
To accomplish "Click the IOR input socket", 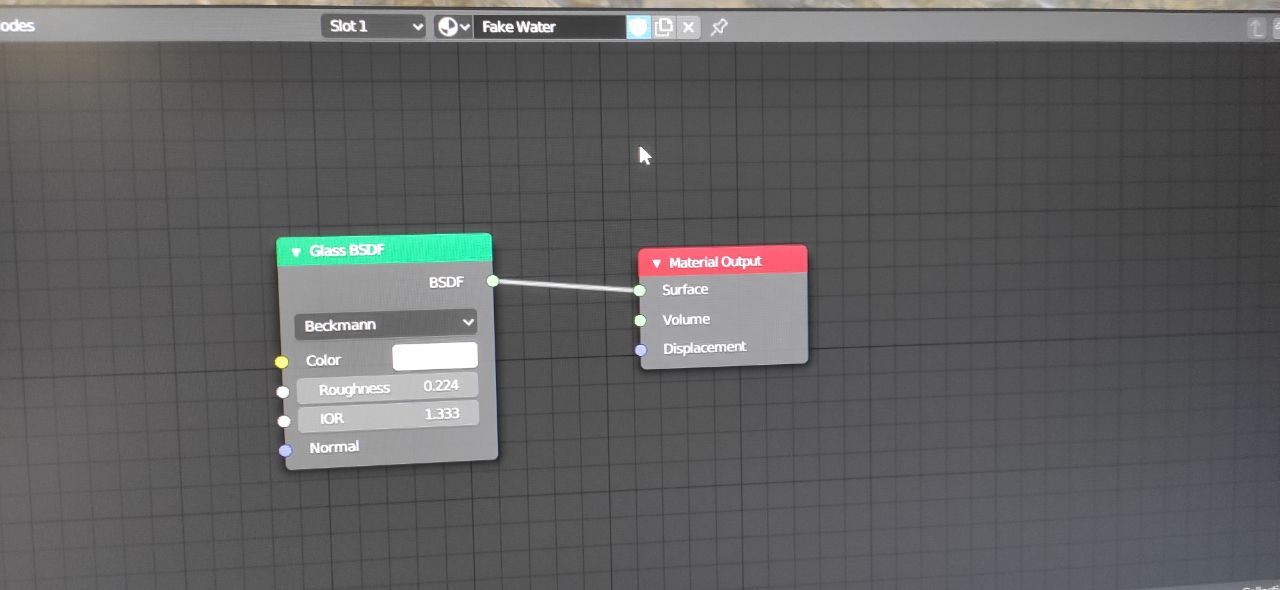I will click(284, 420).
